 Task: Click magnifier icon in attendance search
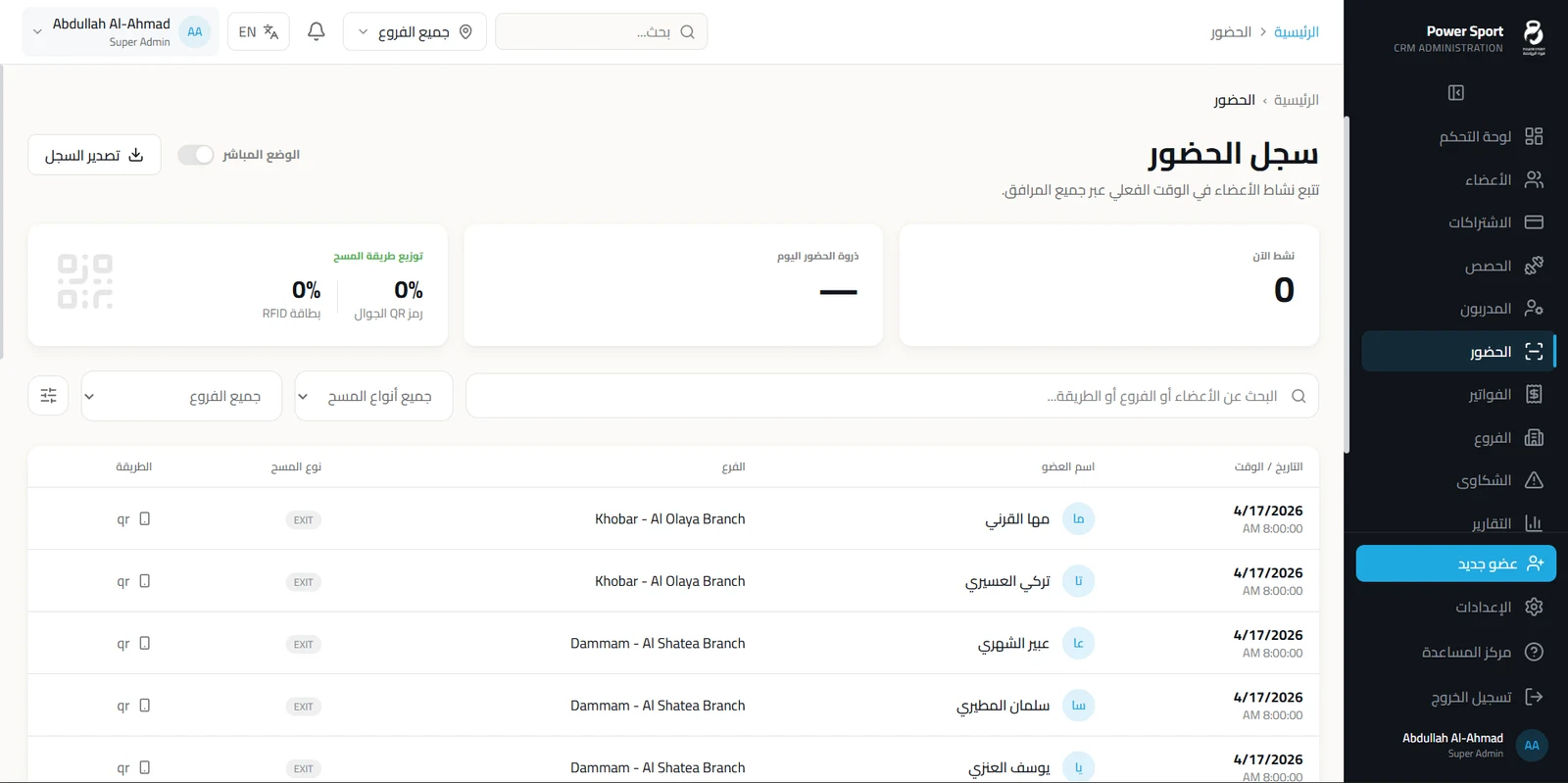[x=1298, y=396]
